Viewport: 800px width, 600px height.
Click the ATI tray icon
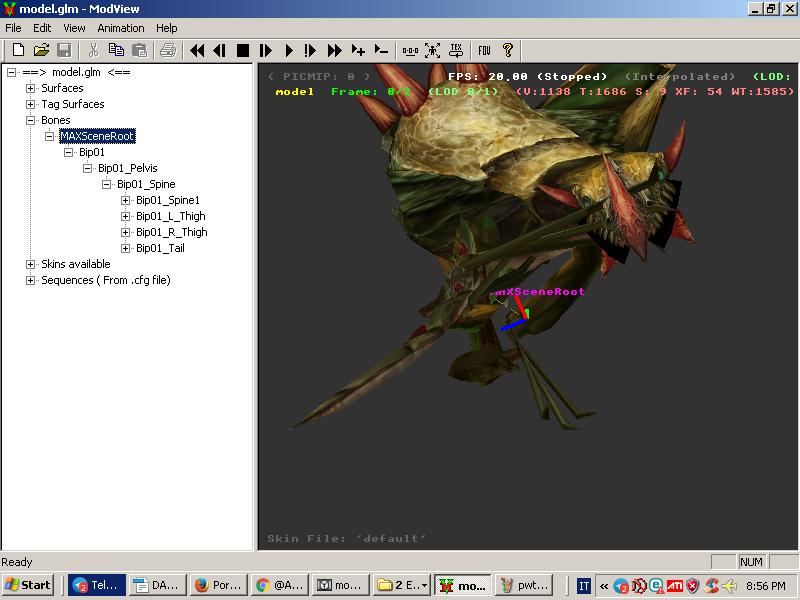tap(674, 586)
